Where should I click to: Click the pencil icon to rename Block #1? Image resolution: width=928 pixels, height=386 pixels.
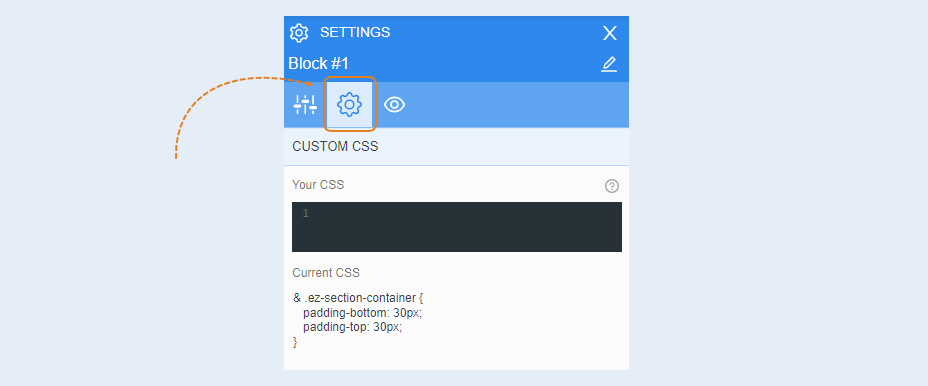tap(609, 64)
